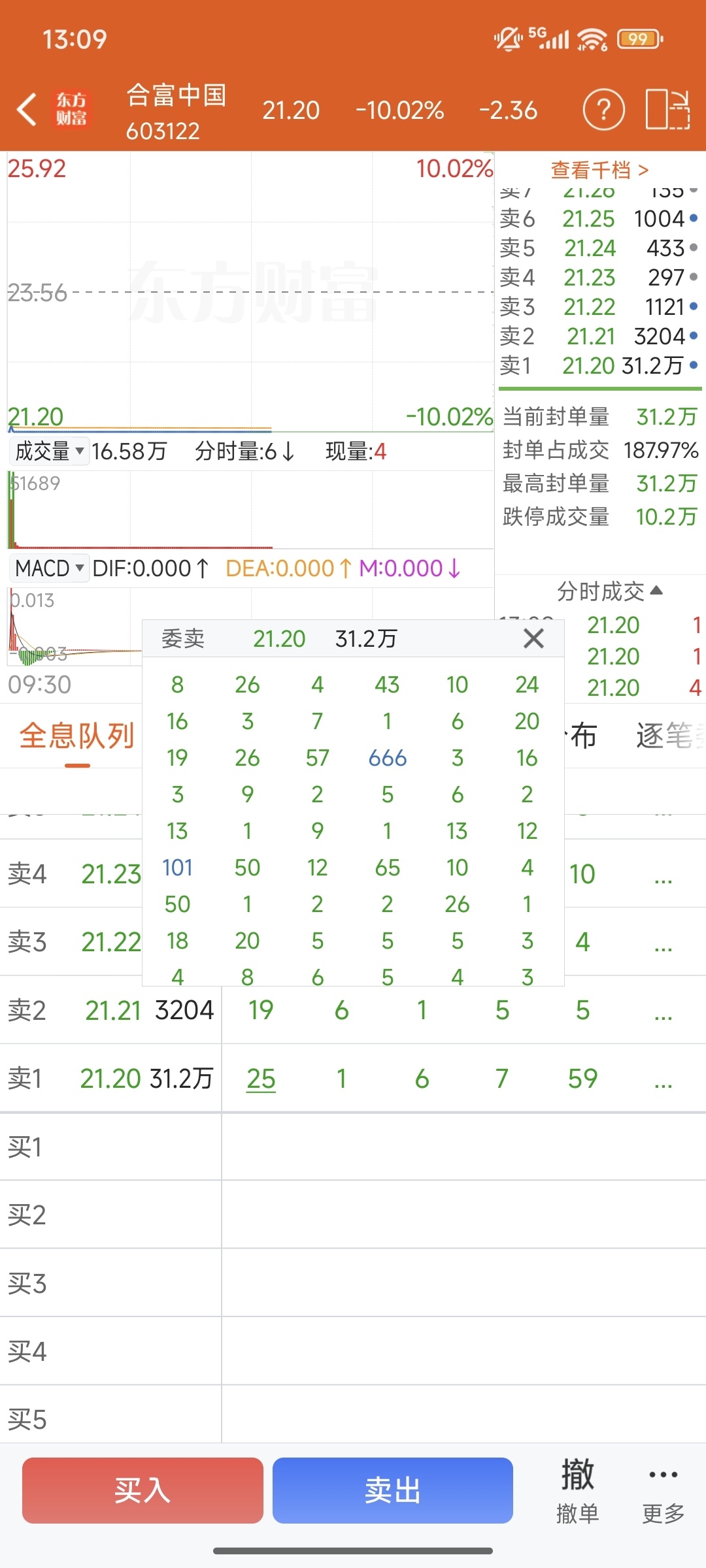
Task: Tap the battery indicator in status bar
Action: click(x=640, y=39)
